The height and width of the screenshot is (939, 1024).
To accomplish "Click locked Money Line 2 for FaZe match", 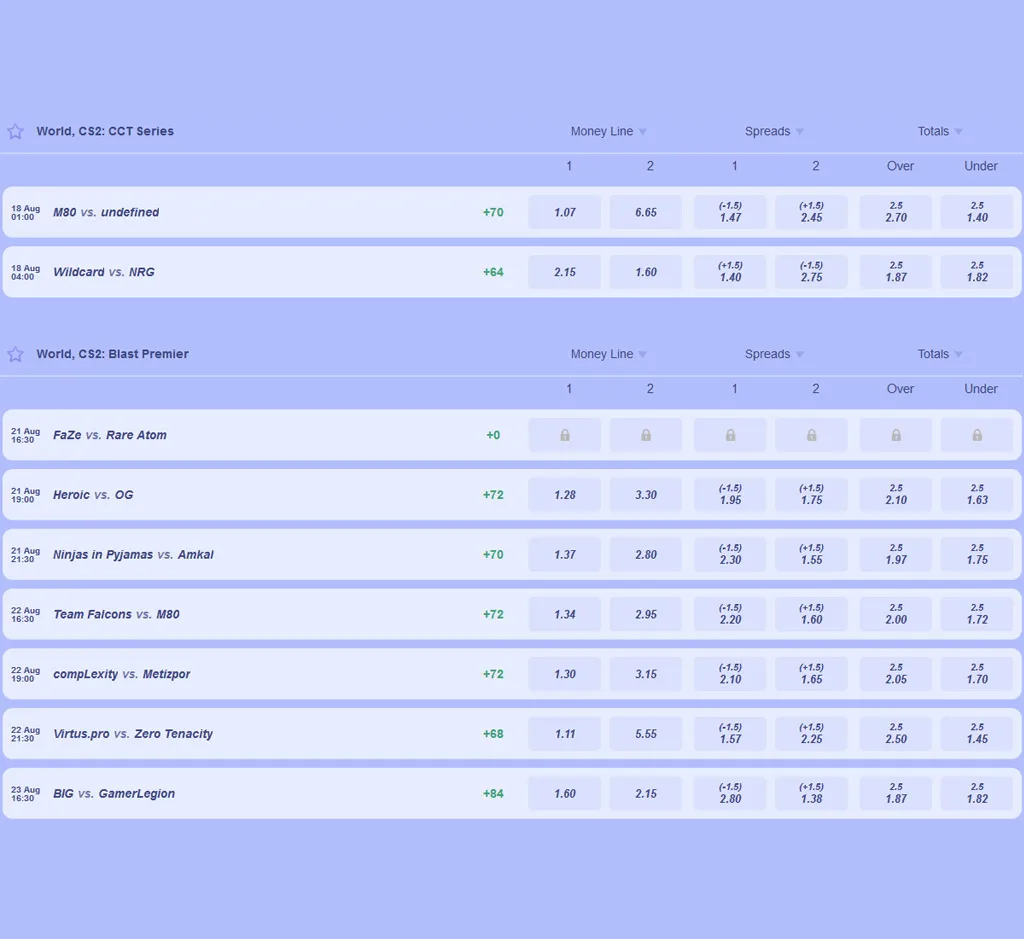I will [x=646, y=435].
